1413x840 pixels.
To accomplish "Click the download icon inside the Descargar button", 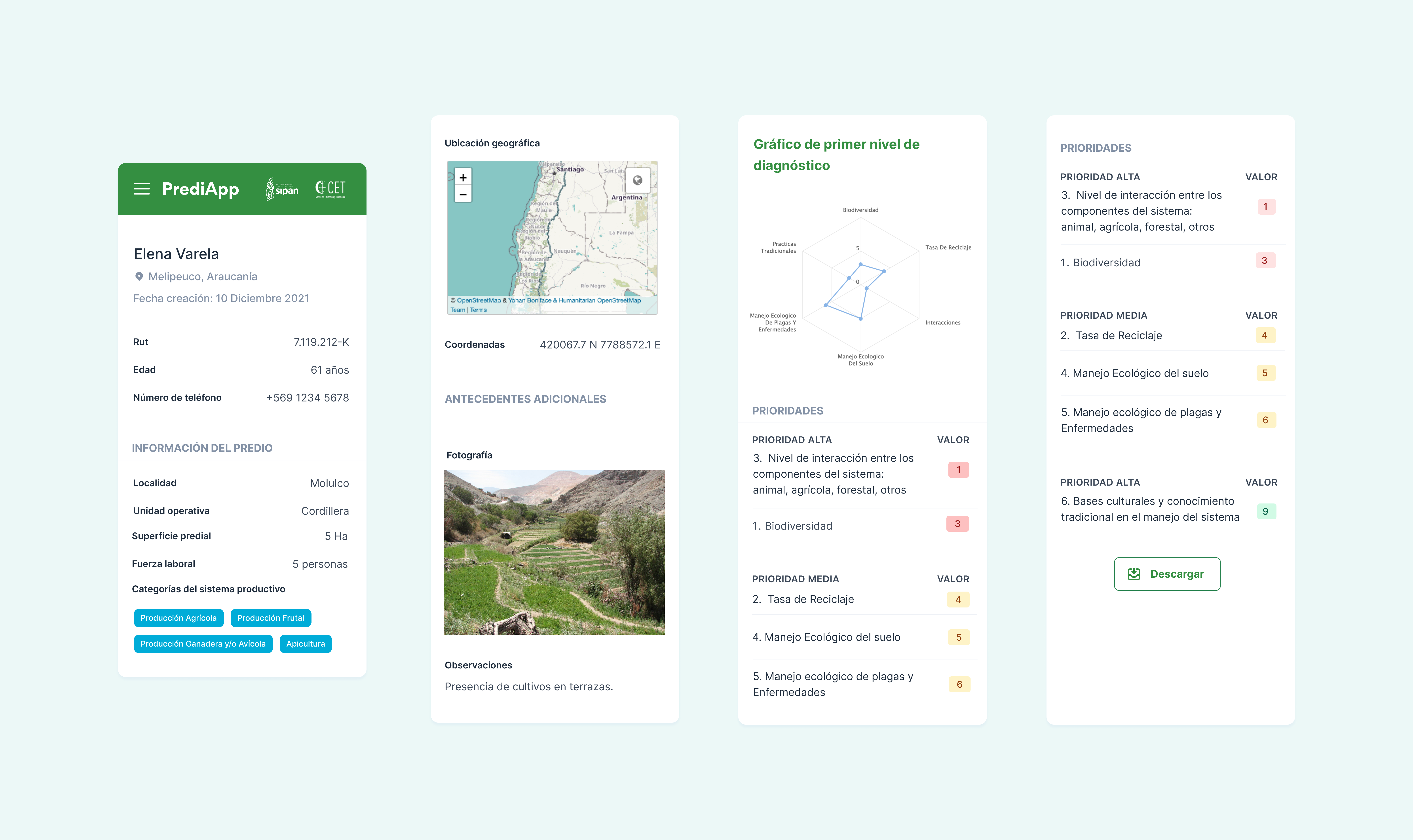I will pyautogui.click(x=1134, y=573).
